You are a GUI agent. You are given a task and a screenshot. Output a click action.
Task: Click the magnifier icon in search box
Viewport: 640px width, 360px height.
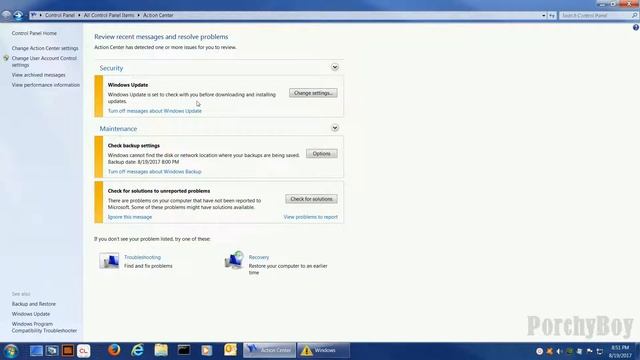coord(634,16)
